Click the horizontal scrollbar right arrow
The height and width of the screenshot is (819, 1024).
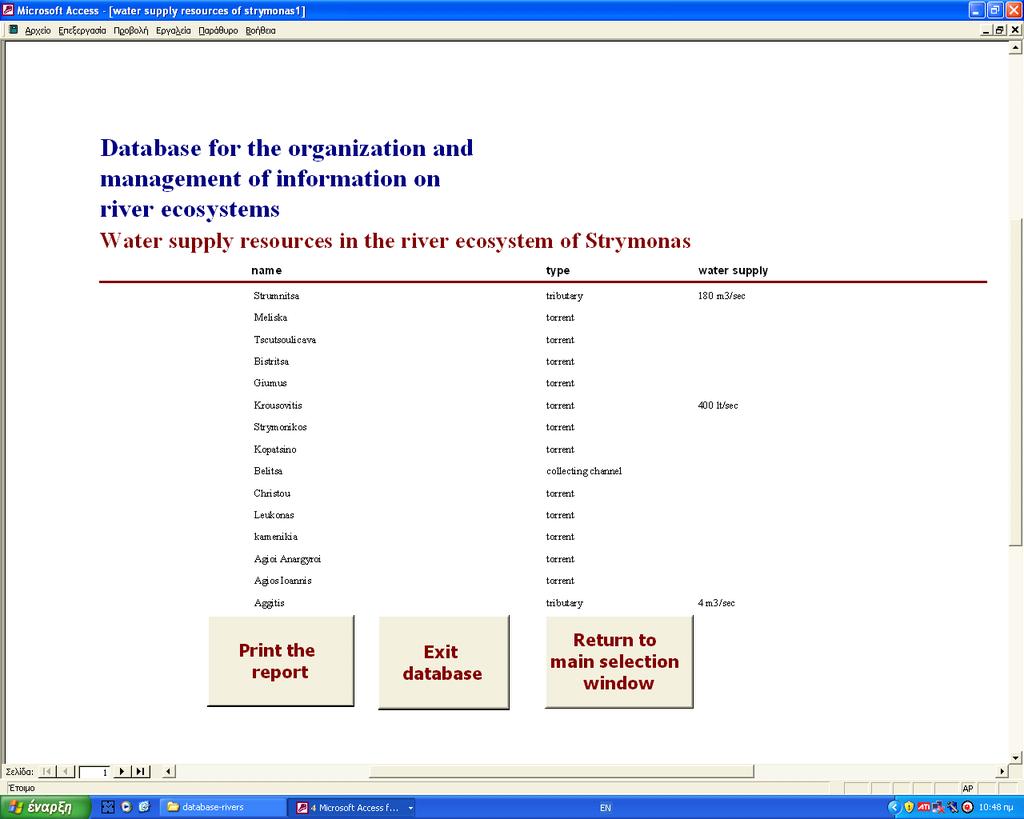[1002, 771]
